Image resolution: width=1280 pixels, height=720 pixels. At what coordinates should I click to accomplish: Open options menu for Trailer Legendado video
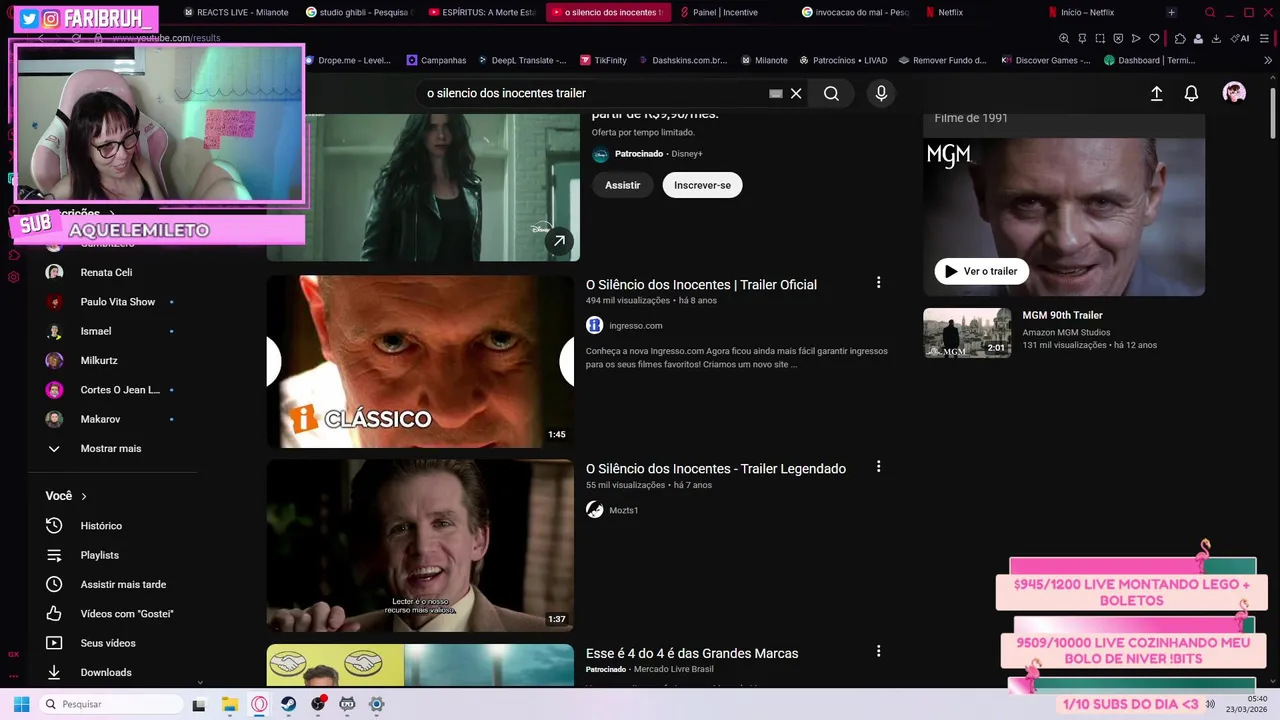tap(879, 467)
